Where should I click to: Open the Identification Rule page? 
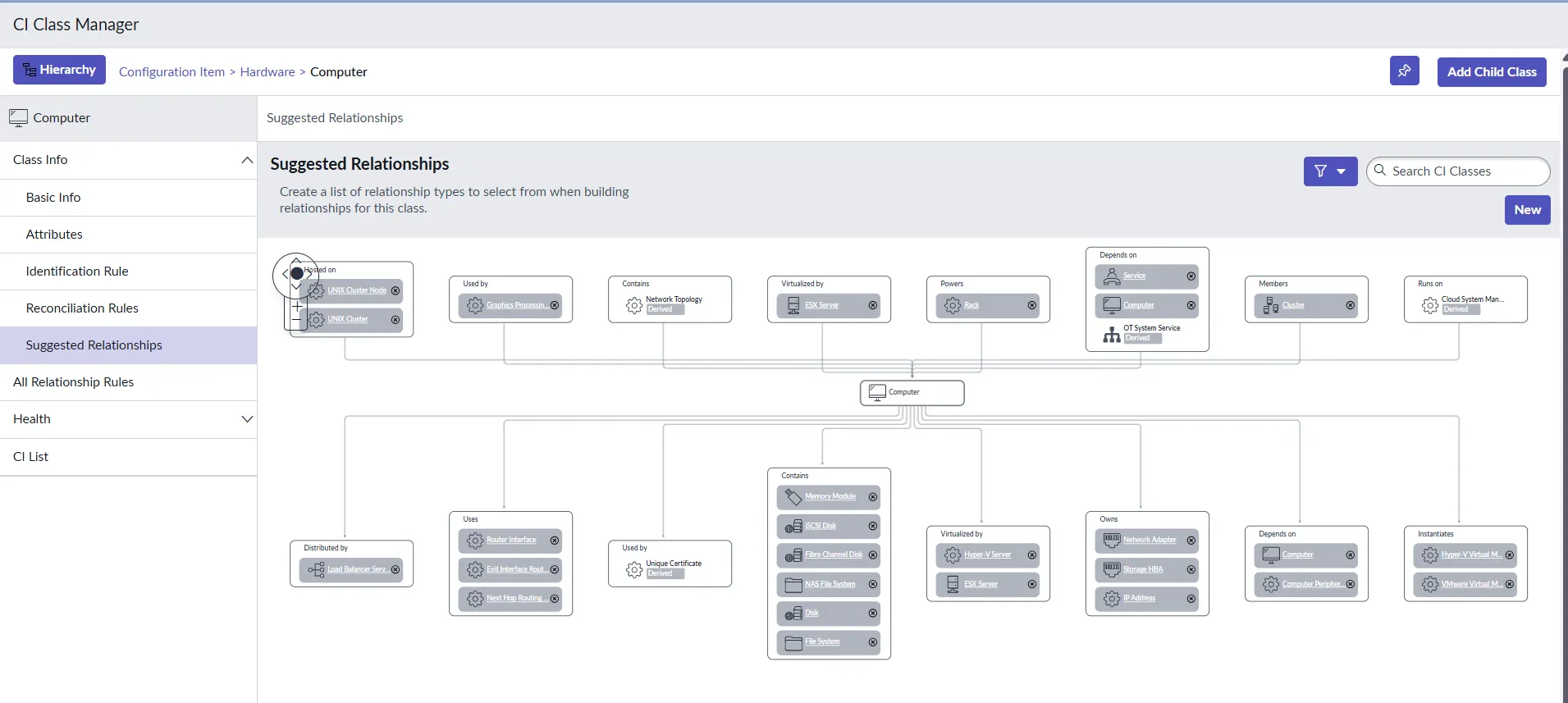(x=128, y=272)
